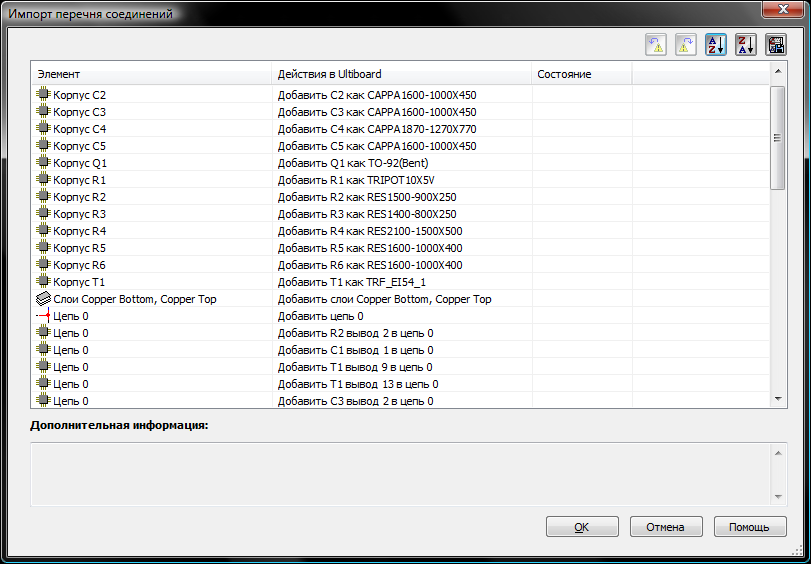
Task: Select the red net icon of 'Добавить цепь 0' row
Action: pos(43,316)
